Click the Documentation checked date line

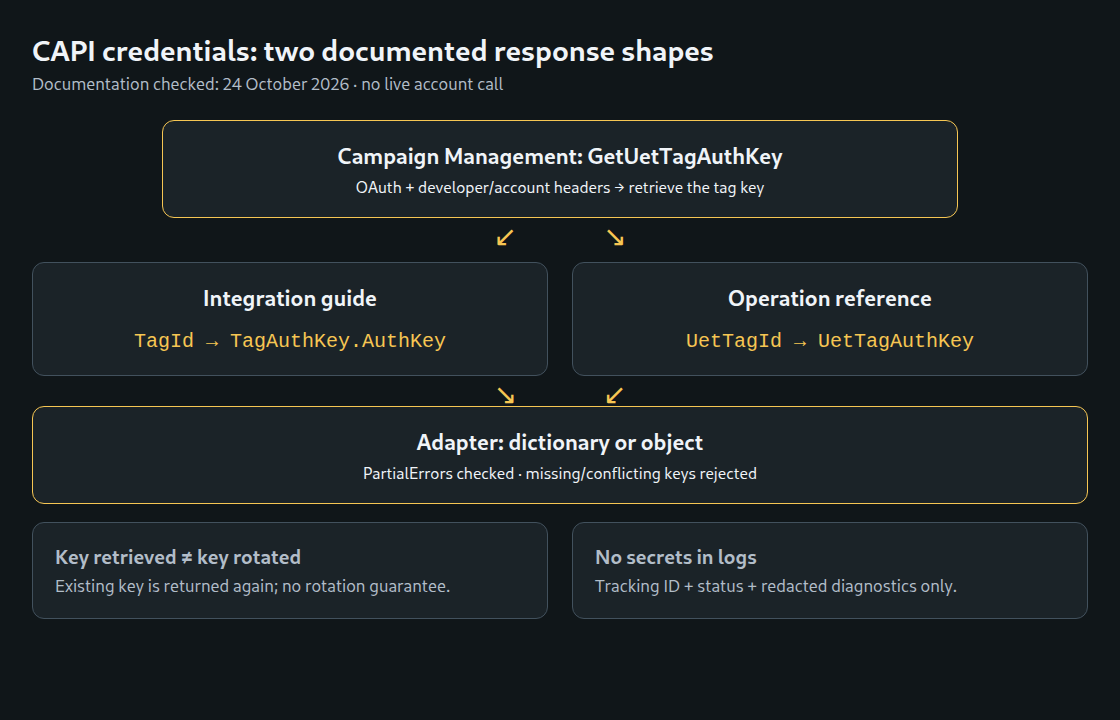pos(267,84)
